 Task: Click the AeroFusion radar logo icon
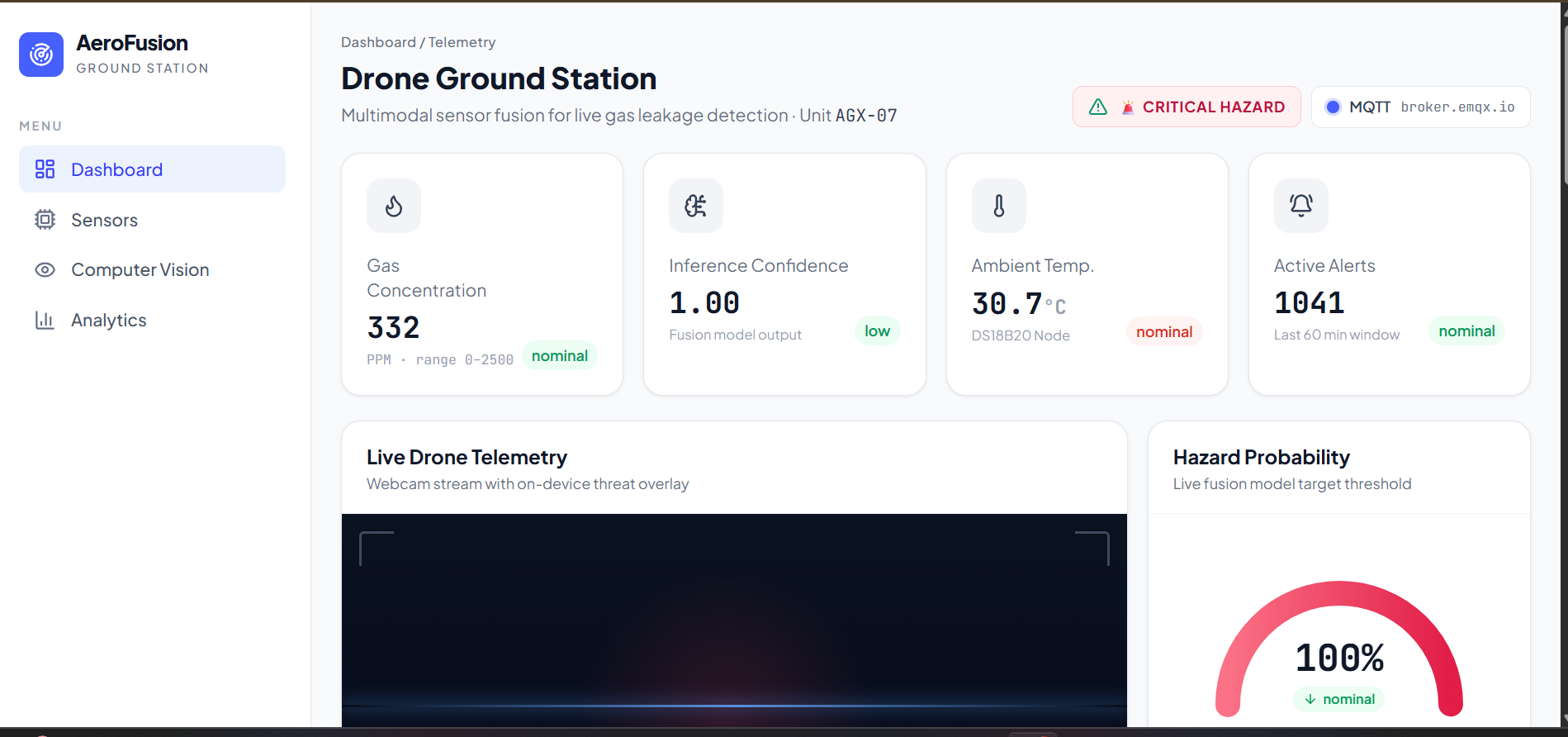click(x=41, y=55)
